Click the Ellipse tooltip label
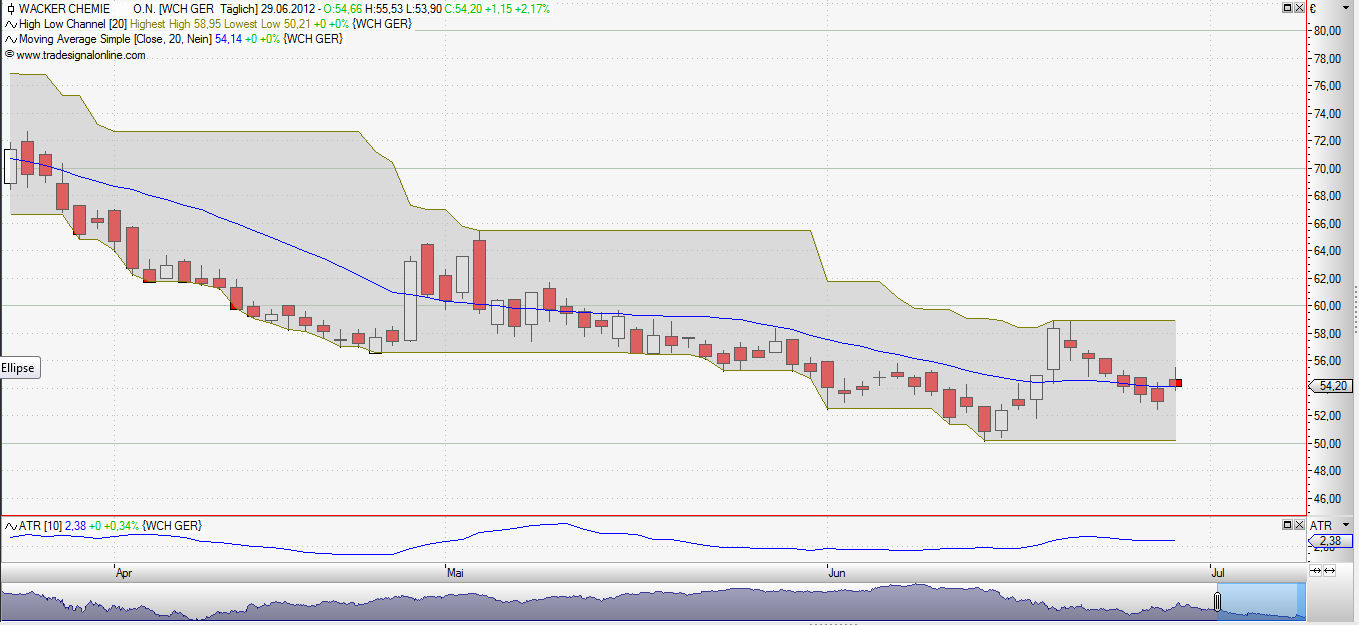The width and height of the screenshot is (1359, 625). (x=18, y=368)
